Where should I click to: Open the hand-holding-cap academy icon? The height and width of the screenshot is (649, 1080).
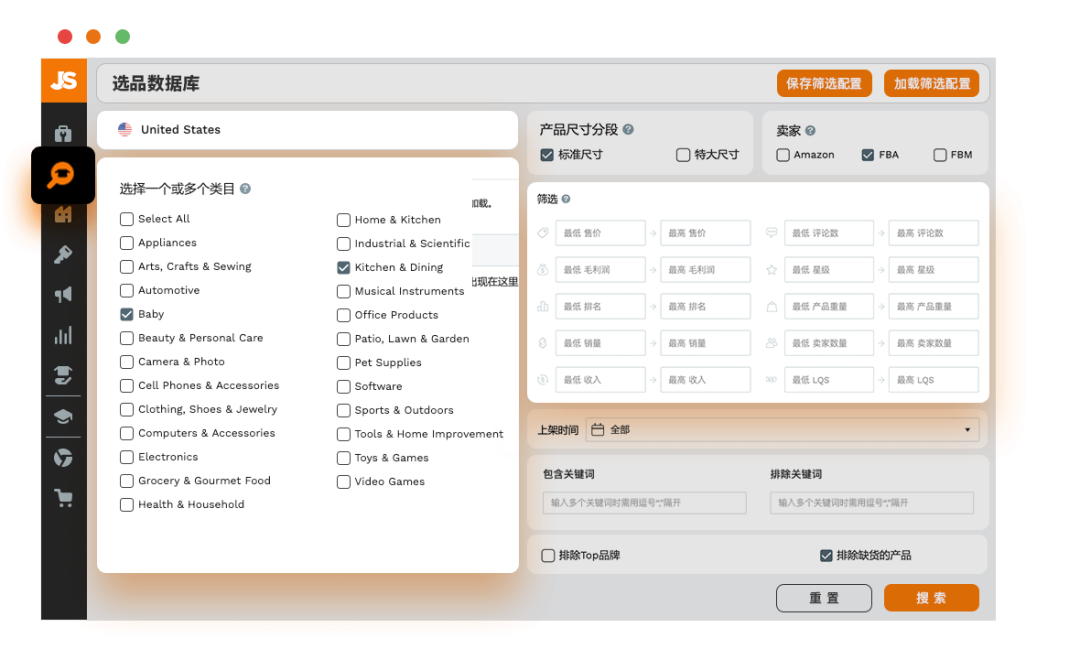(63, 375)
